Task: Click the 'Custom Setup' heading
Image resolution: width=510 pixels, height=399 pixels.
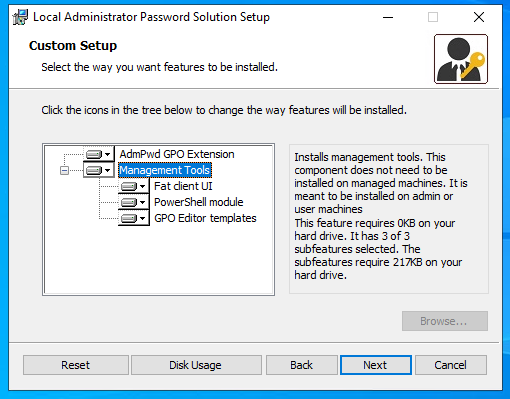Action: coord(73,45)
